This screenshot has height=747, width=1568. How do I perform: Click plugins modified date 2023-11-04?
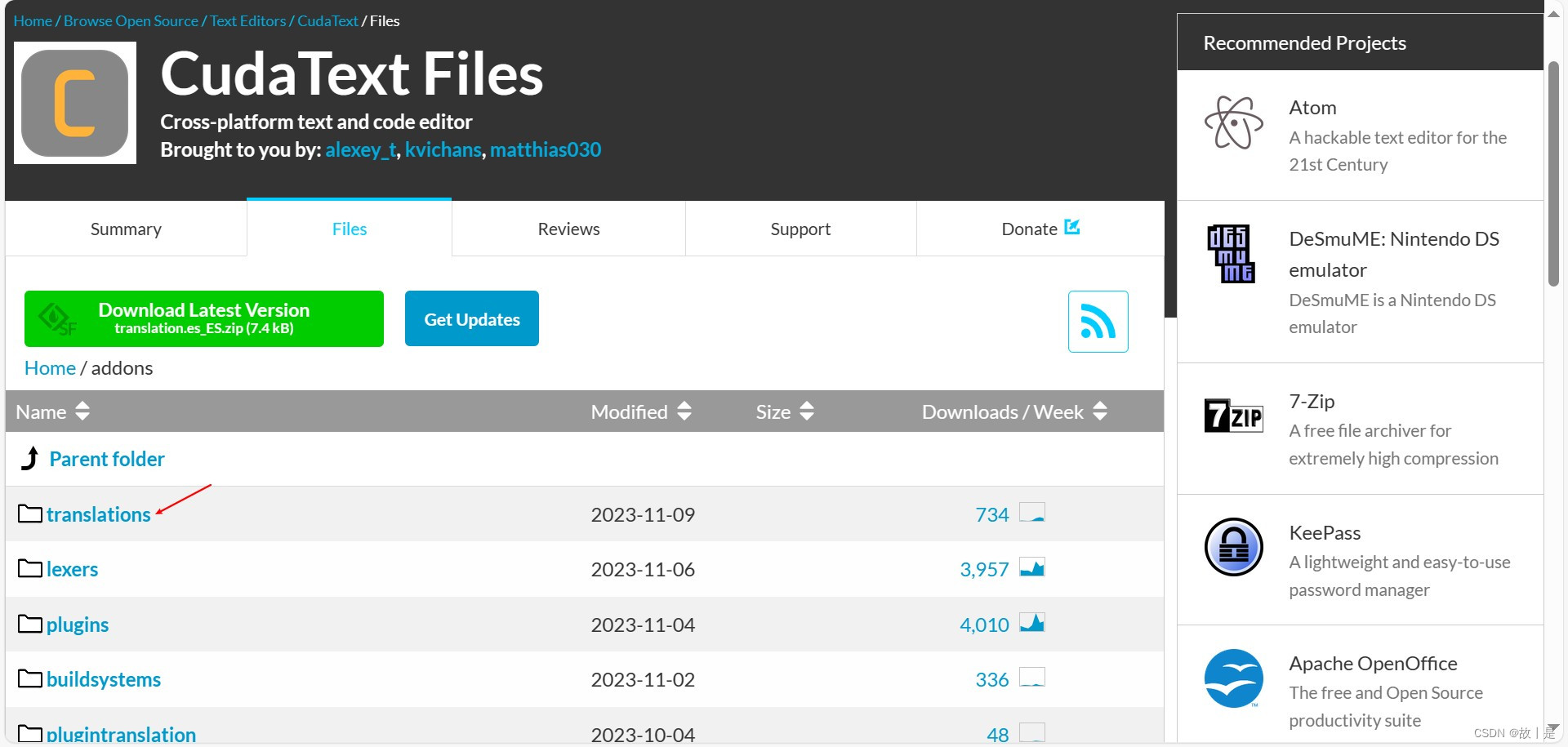(643, 625)
